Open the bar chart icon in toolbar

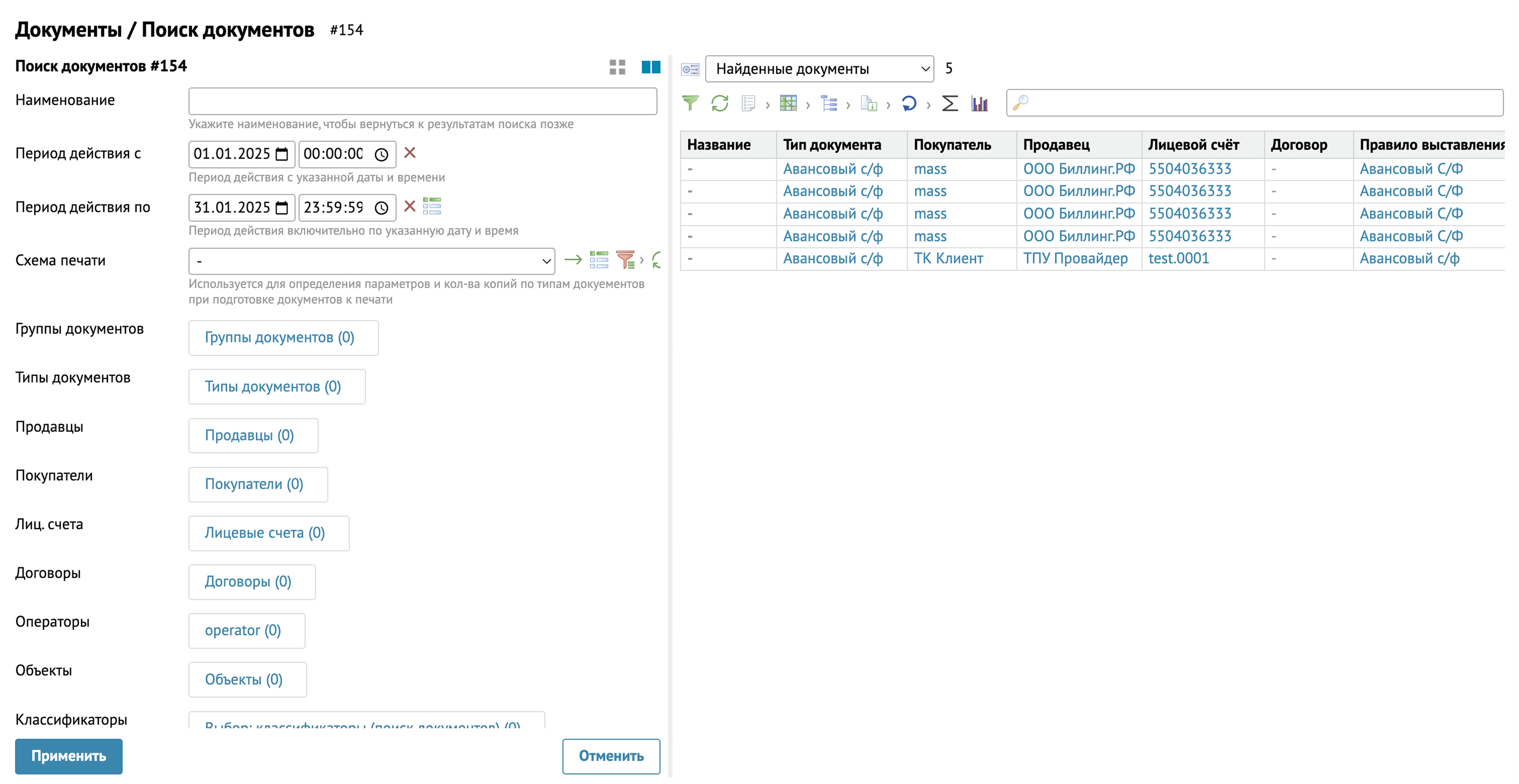click(979, 103)
